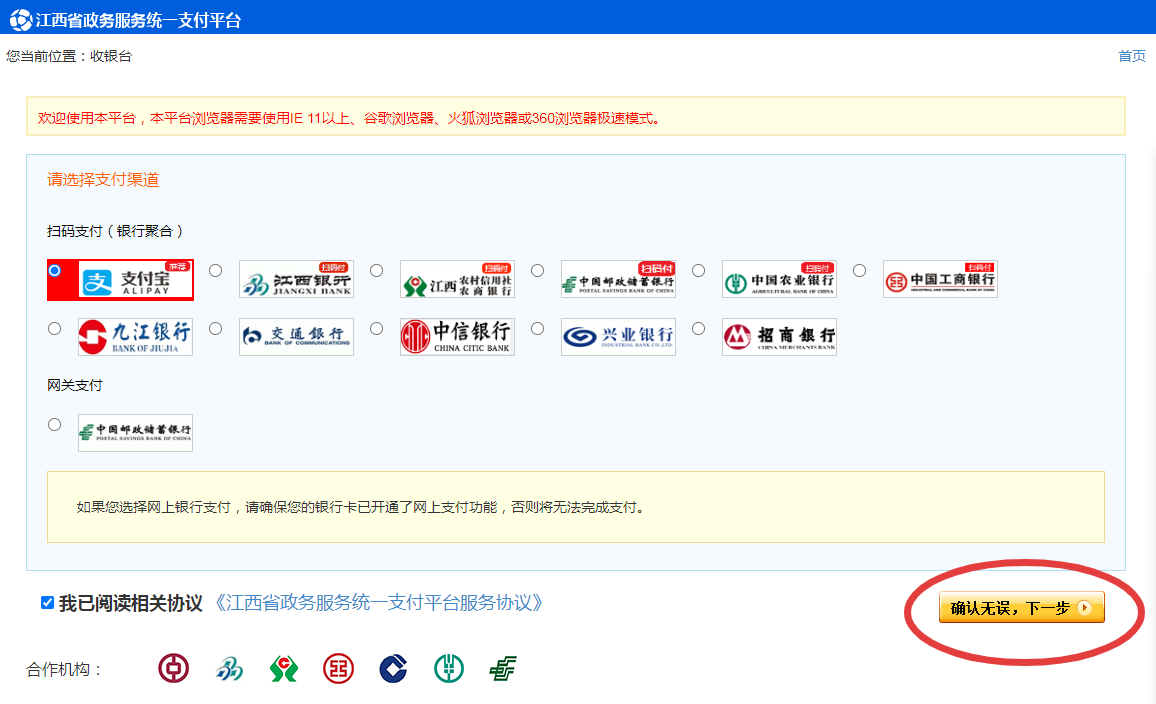This screenshot has width=1156, height=704.
Task: Go to 首页 home link
Action: coord(1132,56)
